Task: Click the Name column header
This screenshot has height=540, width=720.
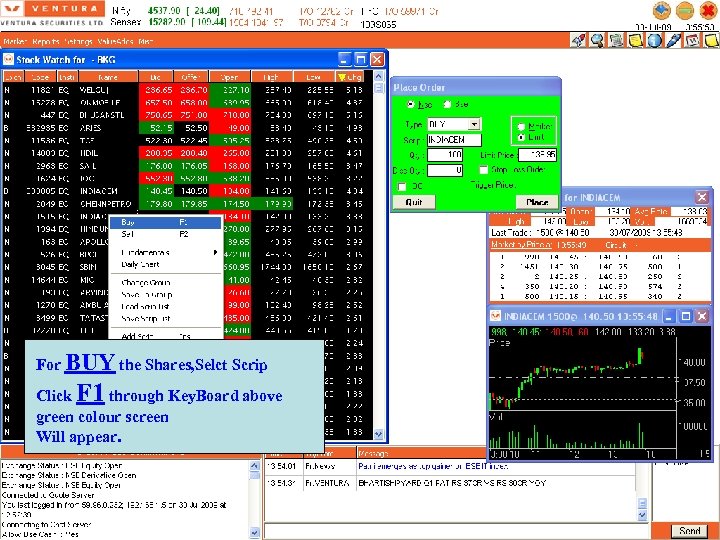Action: click(x=108, y=77)
